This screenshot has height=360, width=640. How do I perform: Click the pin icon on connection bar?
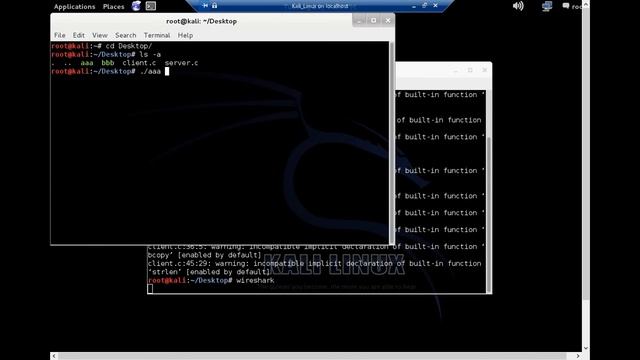[205, 6]
